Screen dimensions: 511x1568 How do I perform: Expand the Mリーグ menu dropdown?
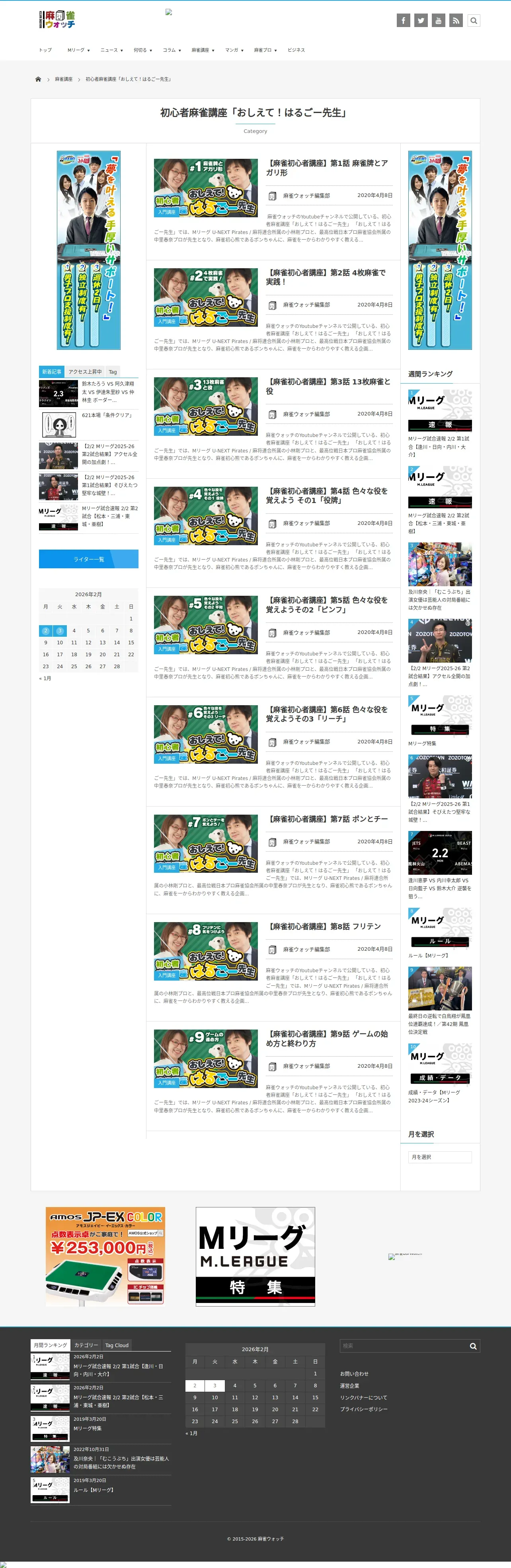coord(78,50)
